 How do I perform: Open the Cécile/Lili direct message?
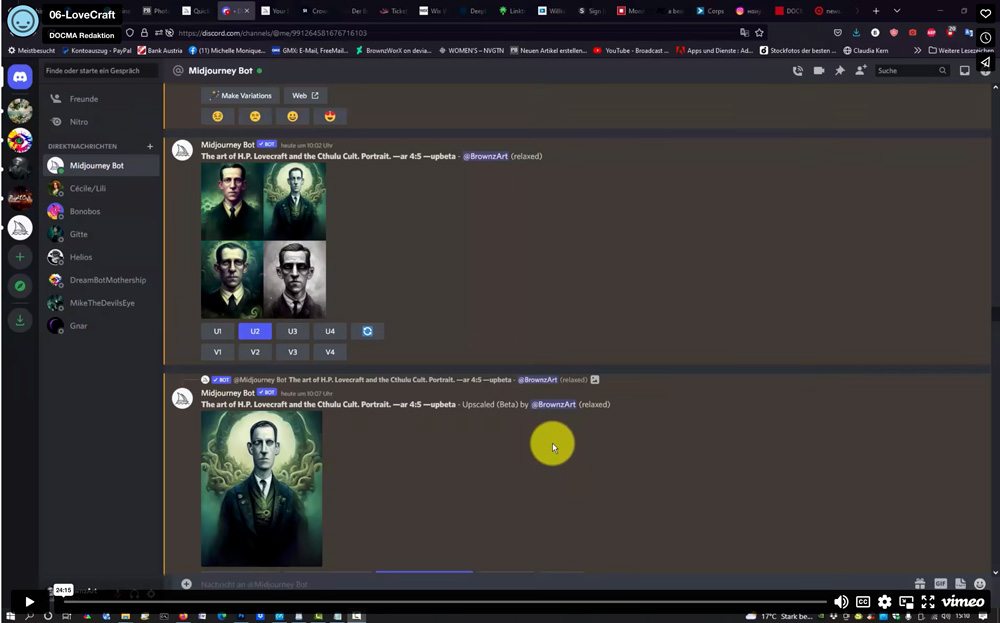[x=101, y=188]
